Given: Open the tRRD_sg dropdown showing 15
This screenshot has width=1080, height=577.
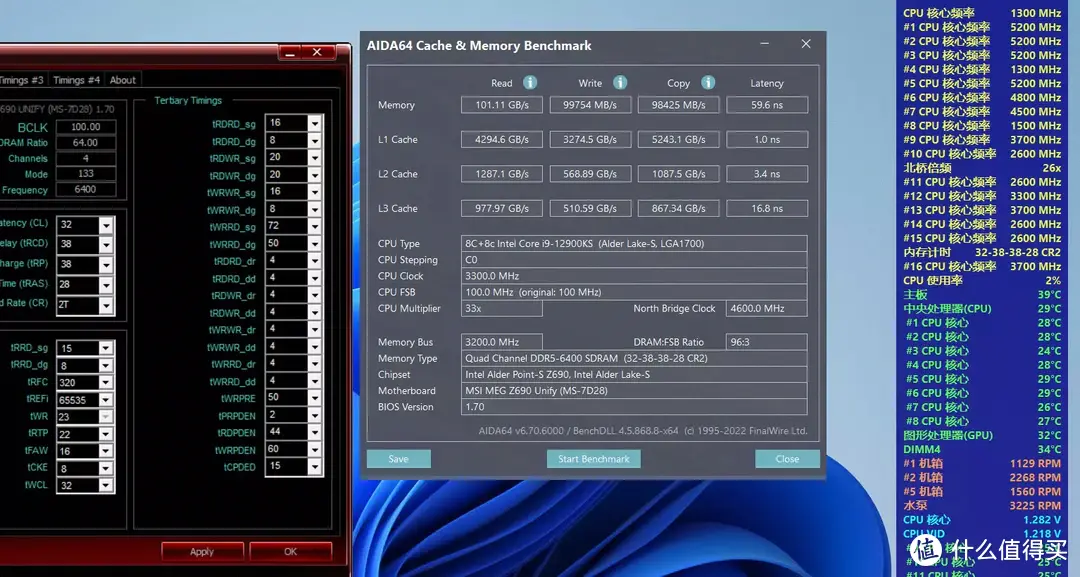Looking at the screenshot, I should pos(105,348).
